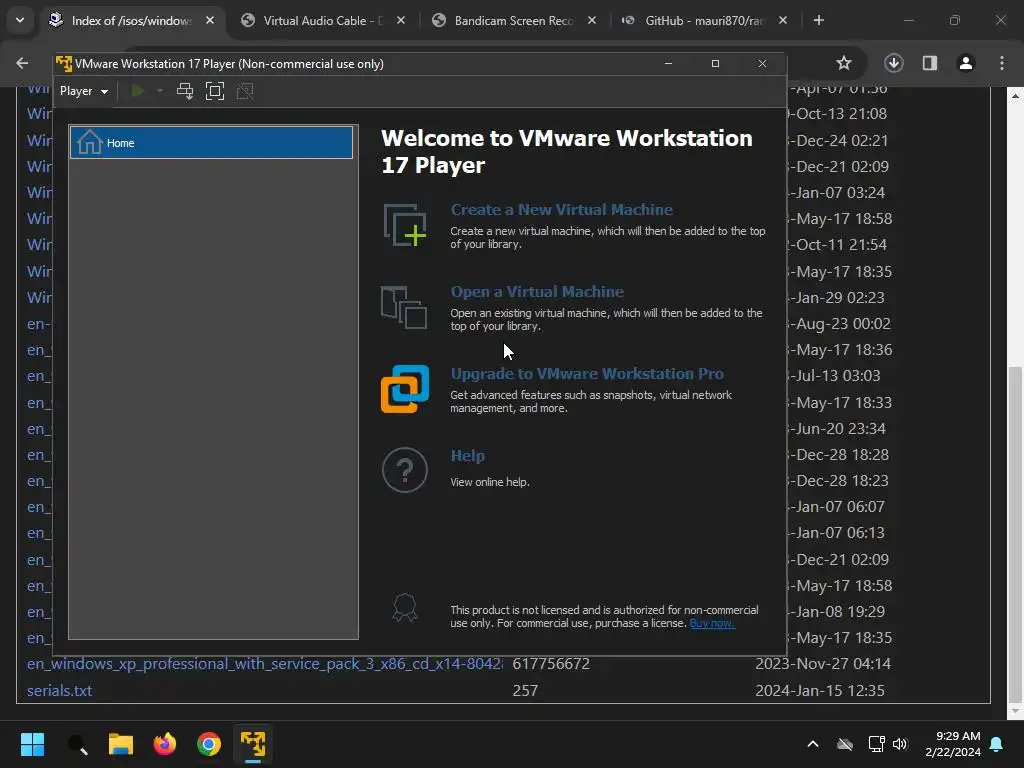Open a new browser tab

tap(818, 20)
